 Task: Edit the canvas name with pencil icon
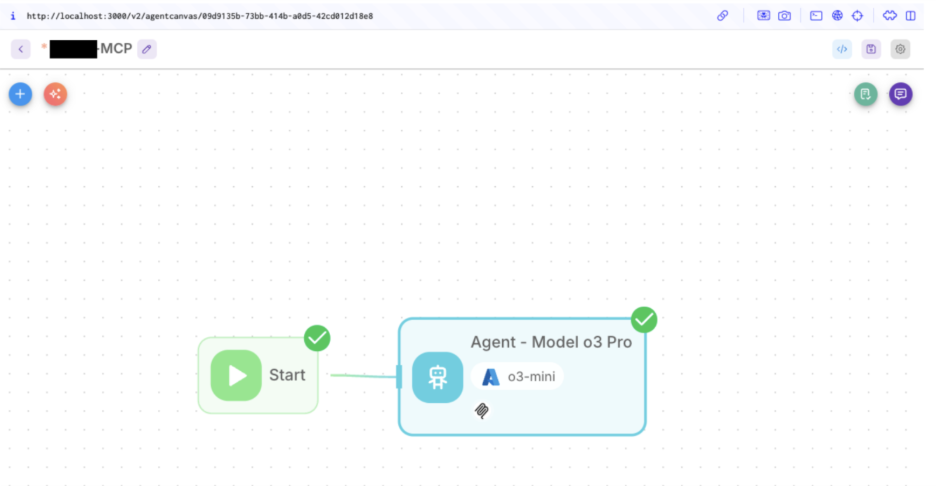pos(147,49)
